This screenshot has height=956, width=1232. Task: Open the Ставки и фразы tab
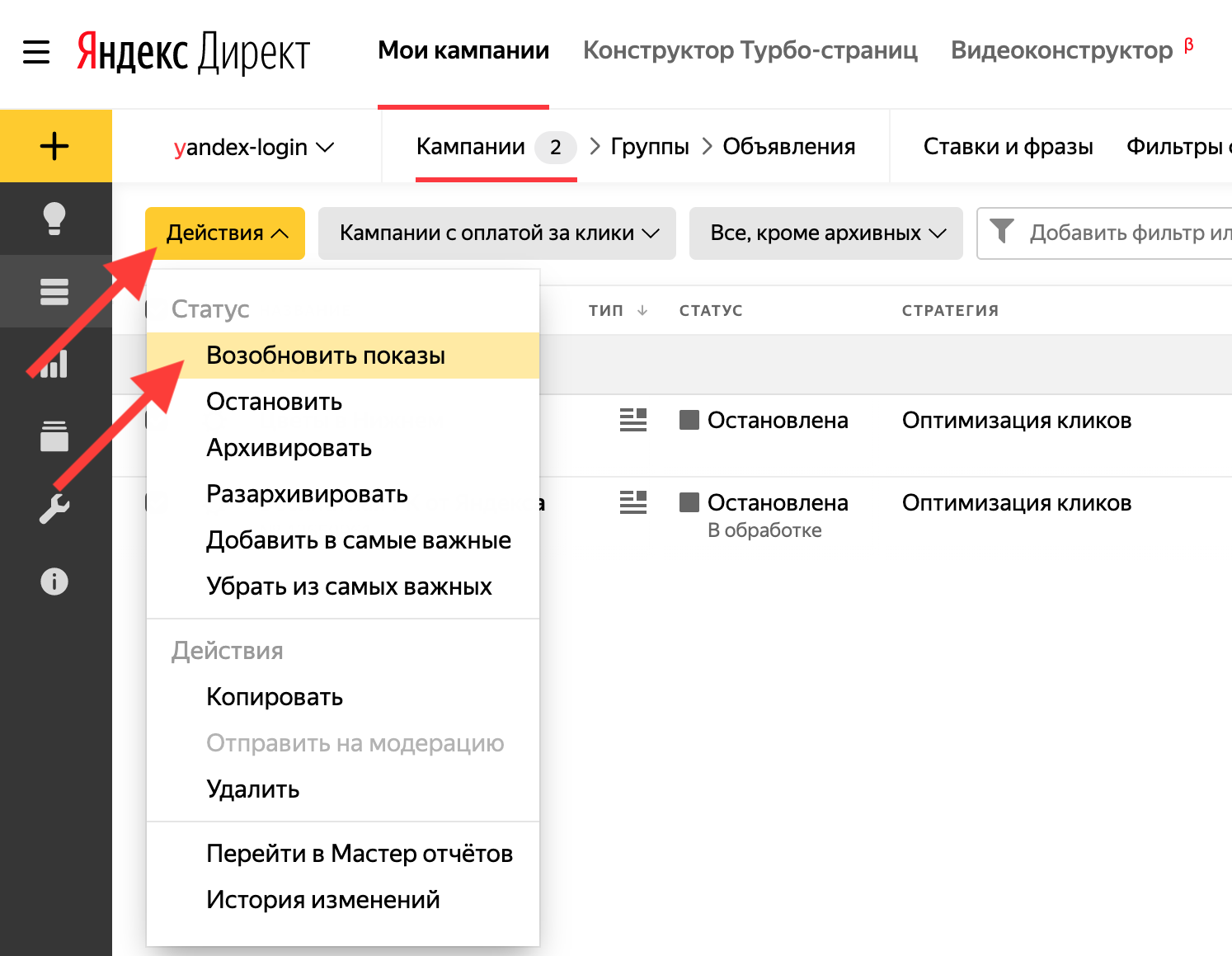[1008, 147]
